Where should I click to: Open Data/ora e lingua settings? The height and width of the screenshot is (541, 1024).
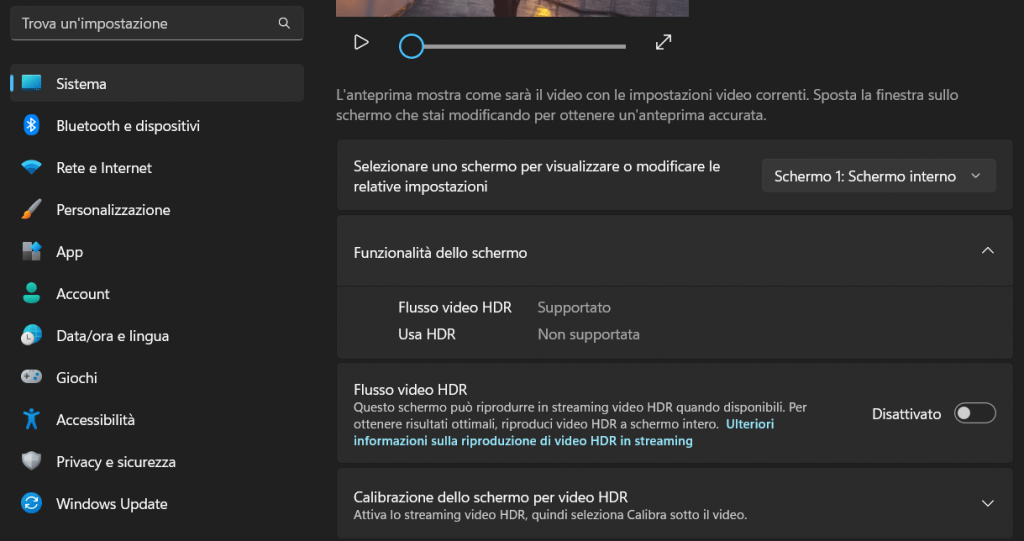pos(112,336)
